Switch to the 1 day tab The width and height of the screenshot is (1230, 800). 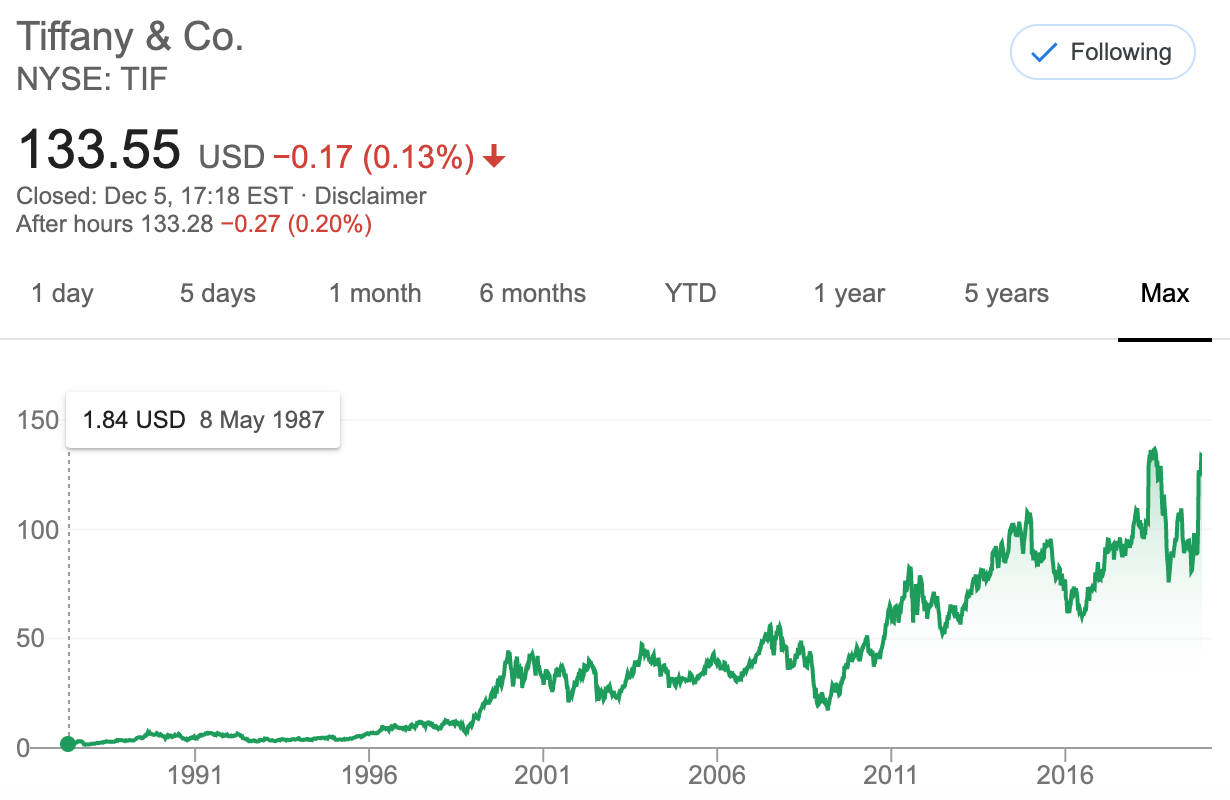click(62, 294)
